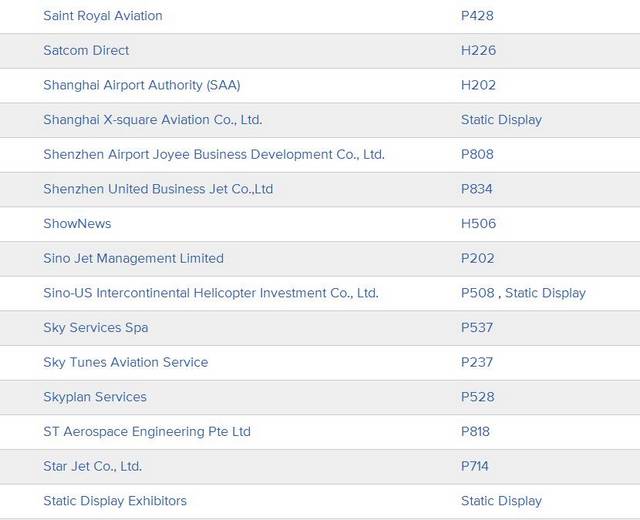Click the ShowNews exhibitor name
640x520 pixels.
(77, 223)
